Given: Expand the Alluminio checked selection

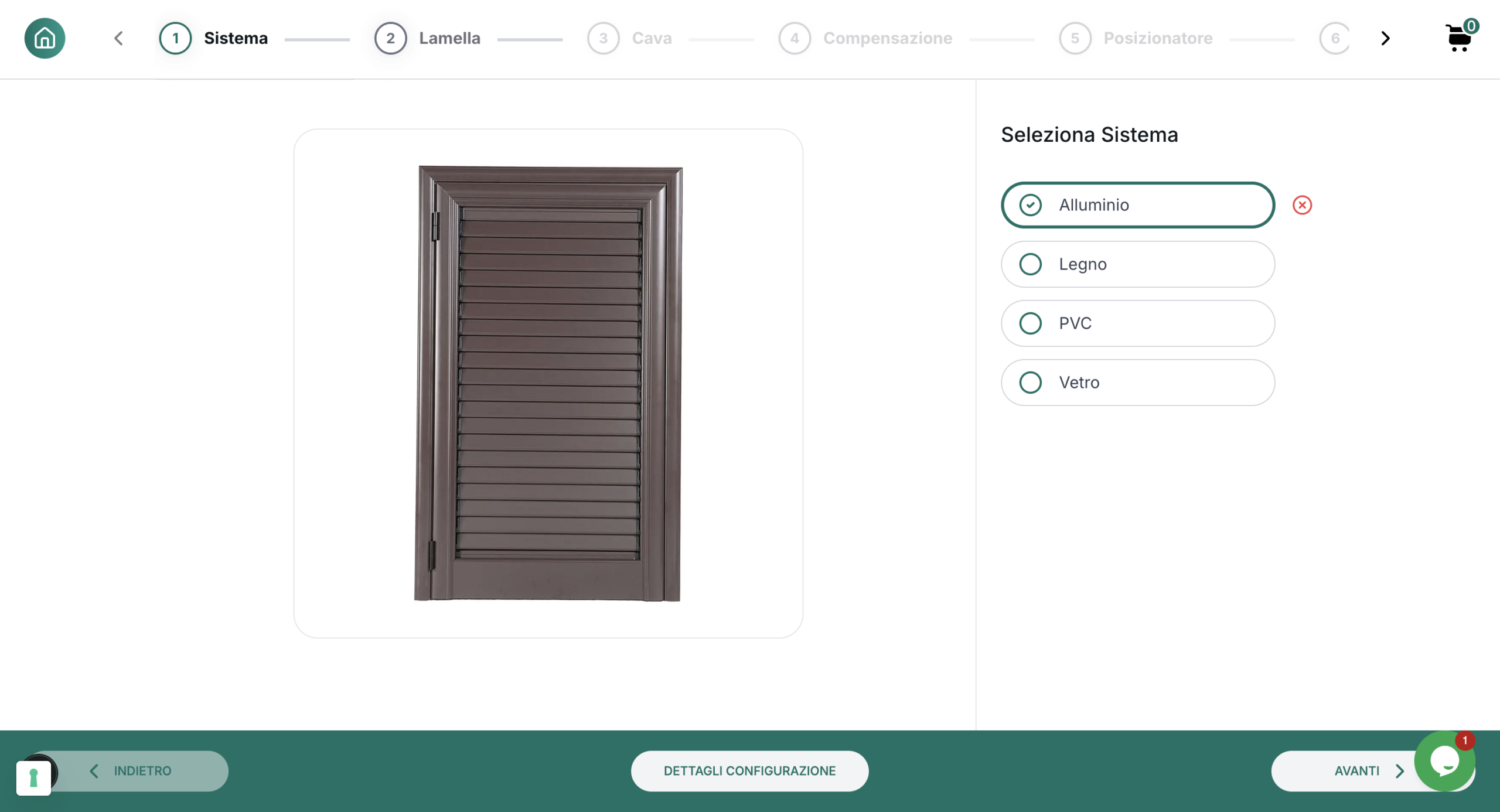Looking at the screenshot, I should (1136, 204).
